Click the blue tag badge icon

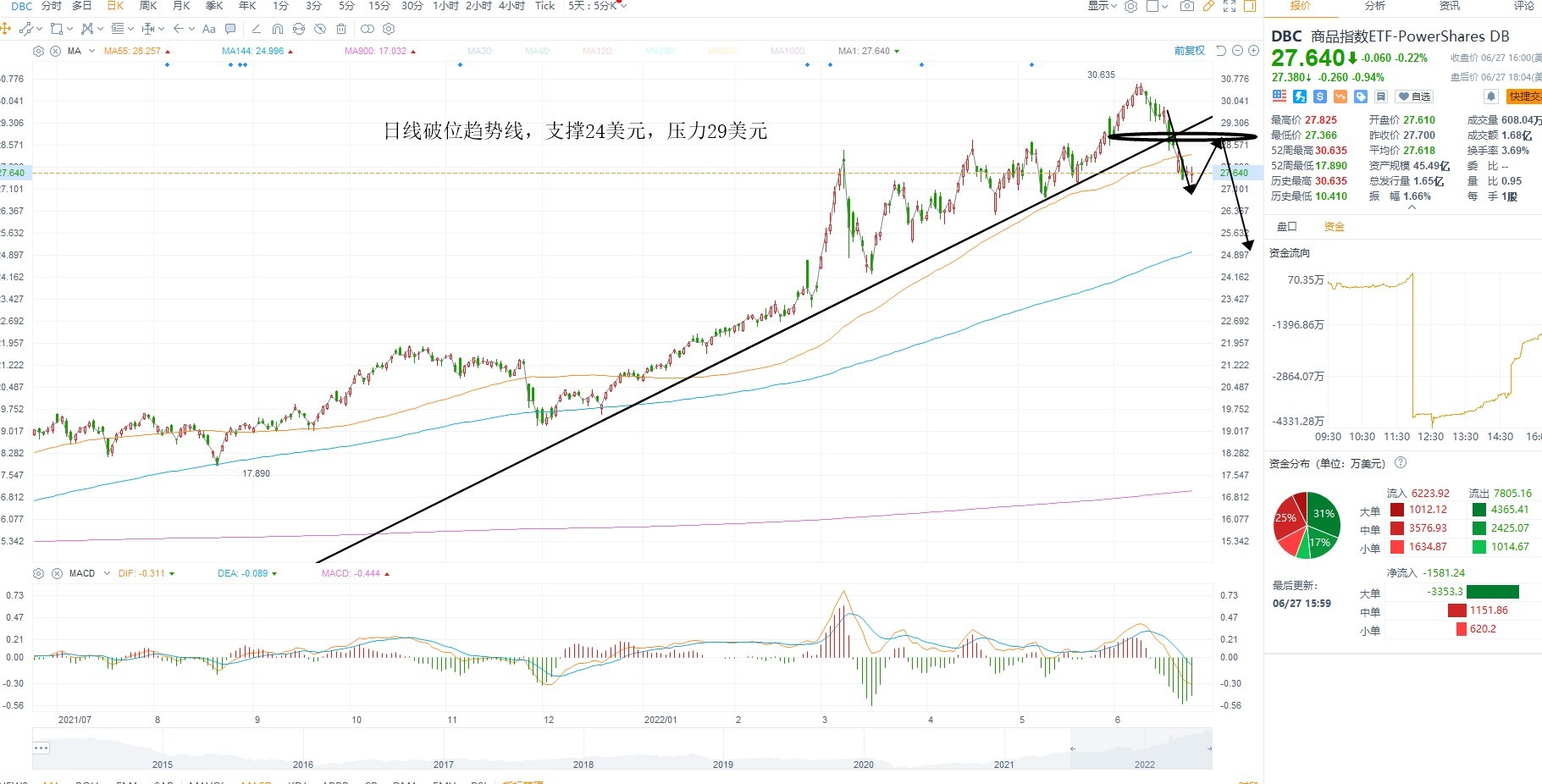coord(1361,97)
